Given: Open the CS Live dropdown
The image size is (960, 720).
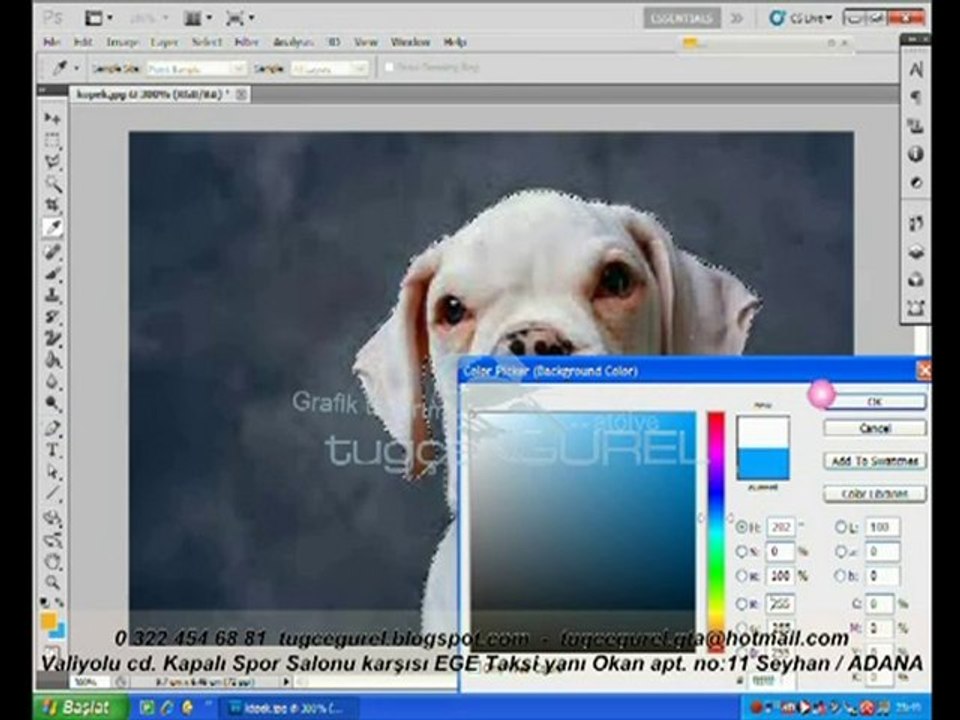Looking at the screenshot, I should coord(801,18).
